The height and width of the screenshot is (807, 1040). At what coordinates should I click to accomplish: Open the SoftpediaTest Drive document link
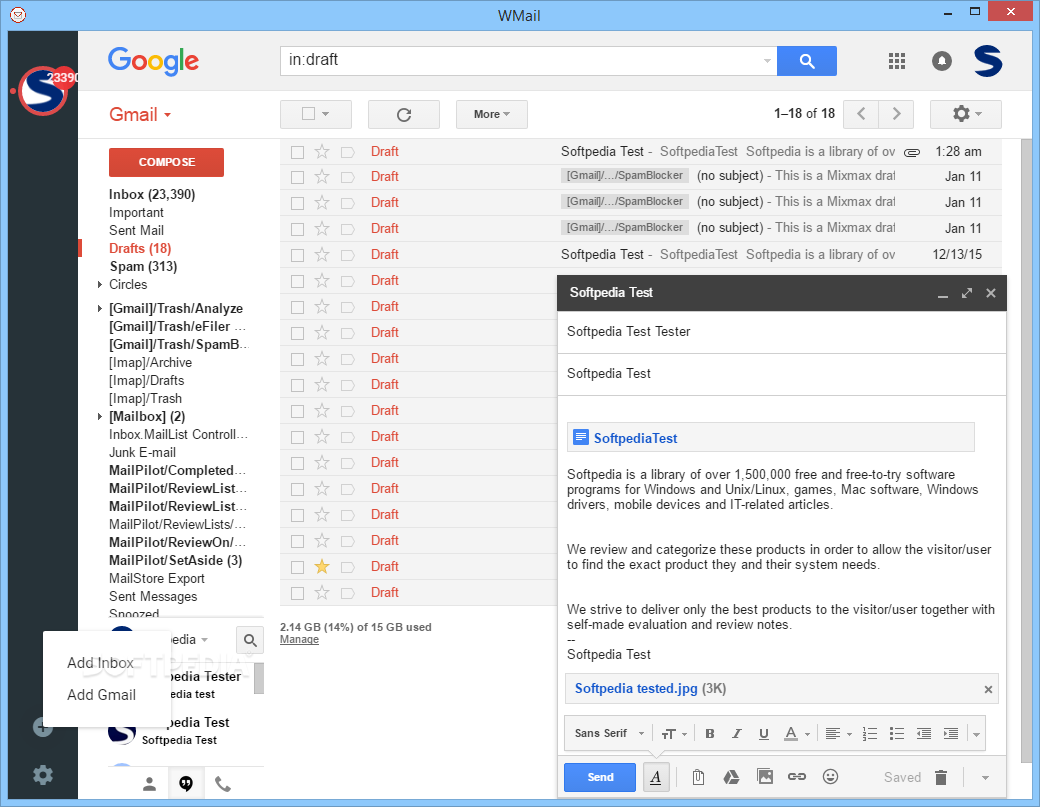pyautogui.click(x=635, y=438)
